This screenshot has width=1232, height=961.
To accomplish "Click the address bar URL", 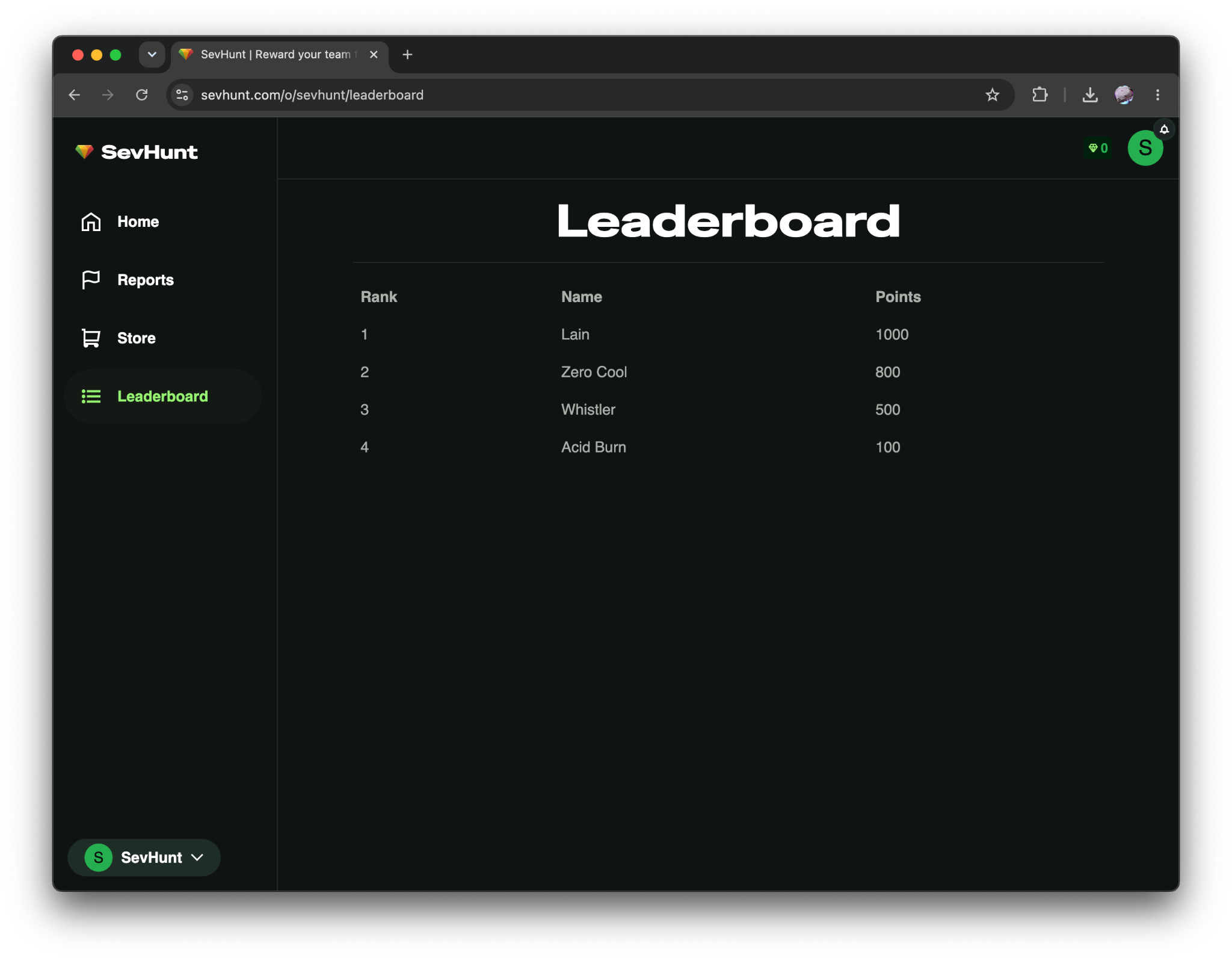I will coord(312,95).
